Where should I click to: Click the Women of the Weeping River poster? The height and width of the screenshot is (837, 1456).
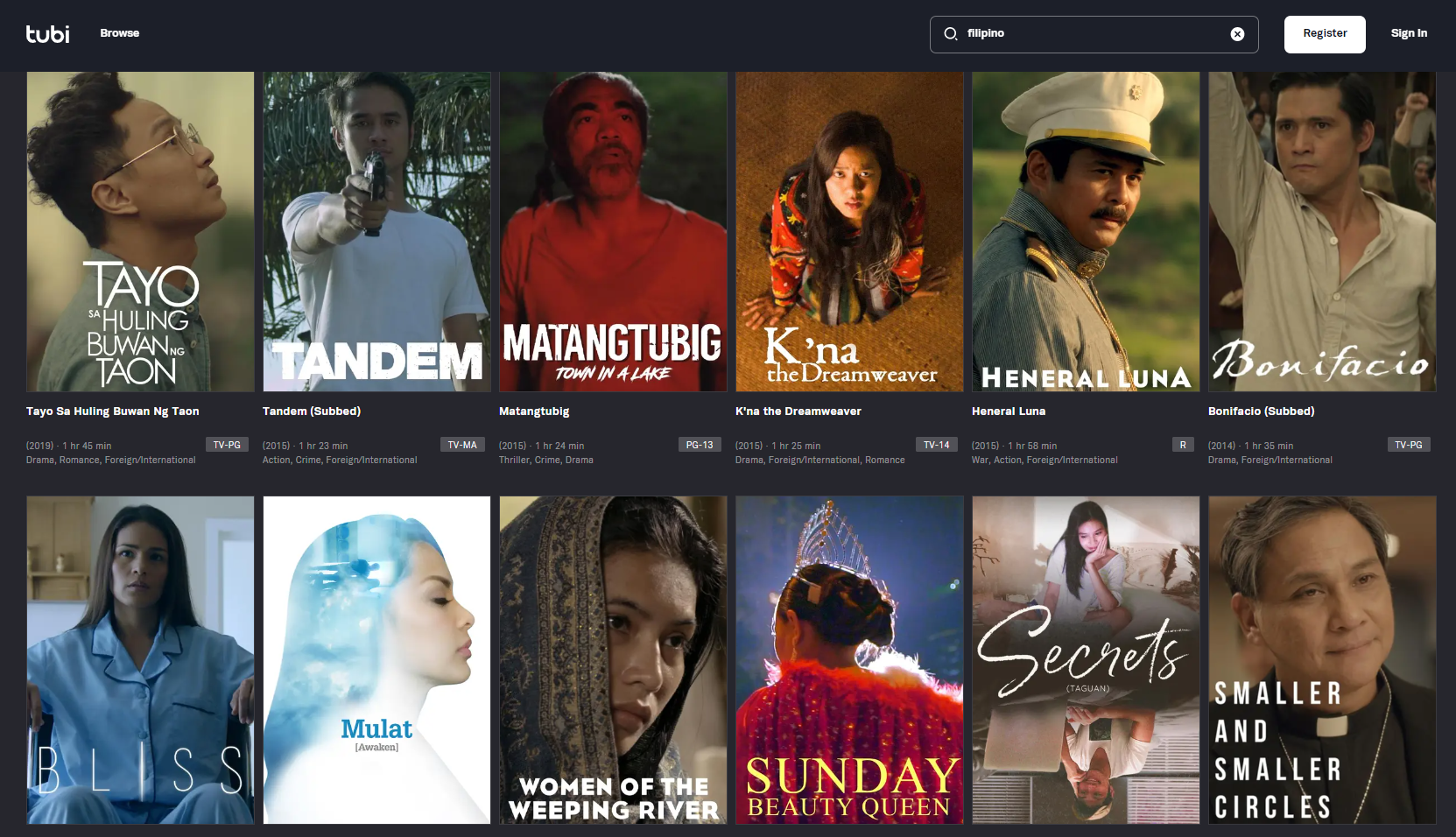click(x=612, y=659)
